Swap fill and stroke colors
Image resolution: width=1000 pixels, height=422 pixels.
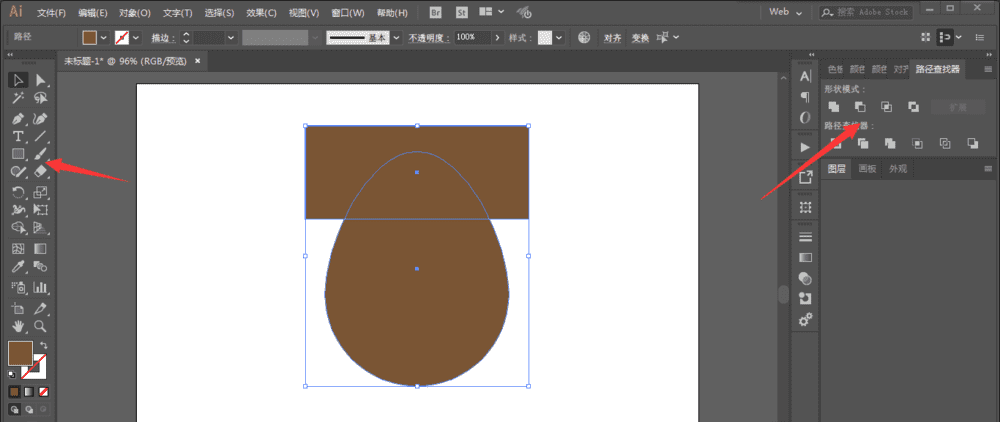point(43,345)
